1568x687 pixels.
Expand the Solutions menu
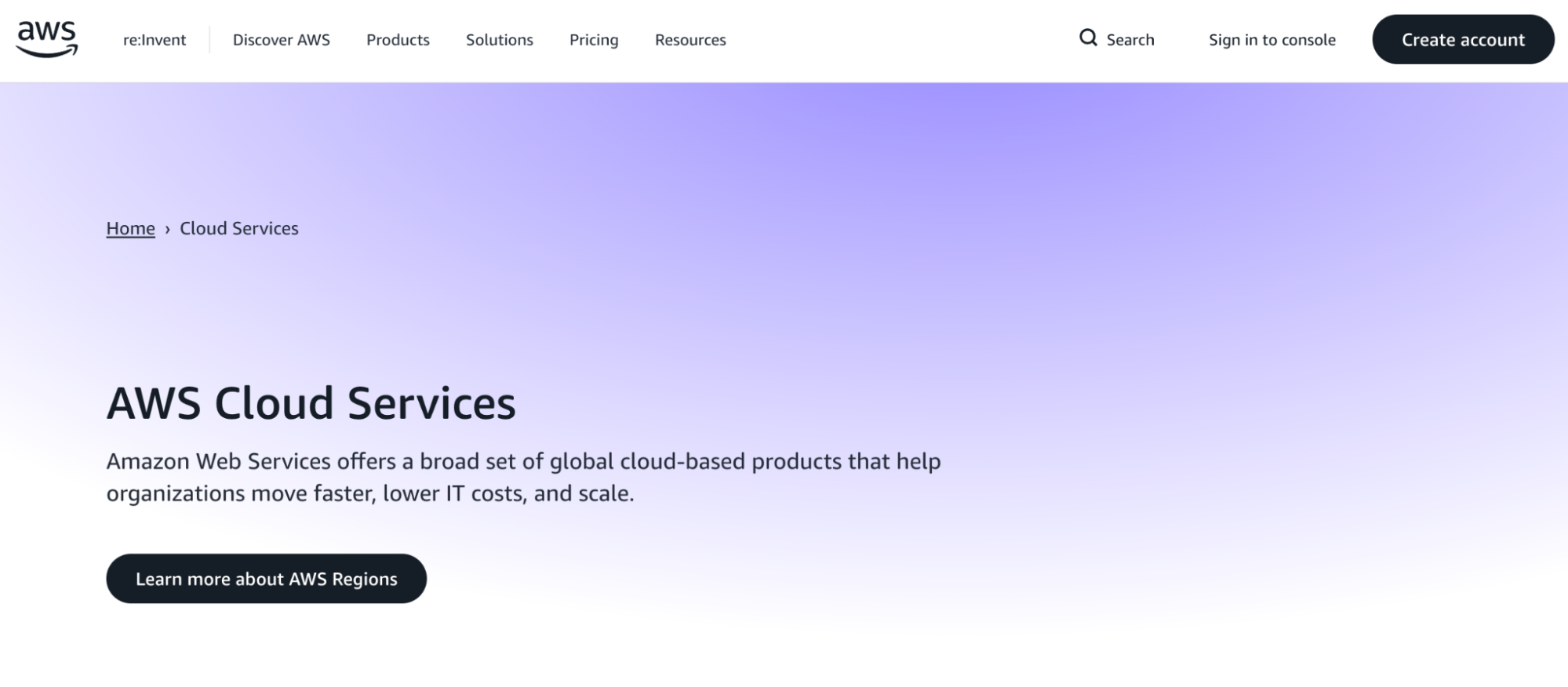(499, 40)
